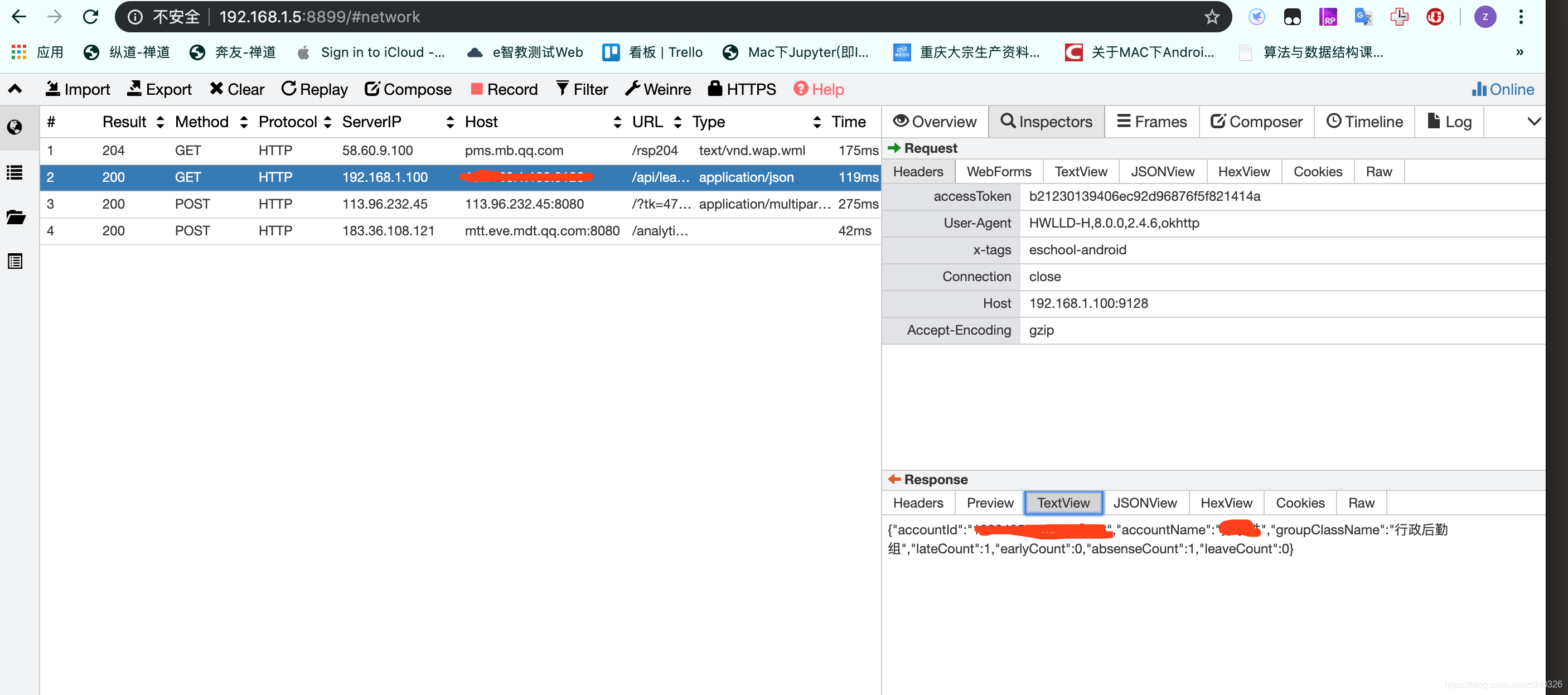Expand the inspector tabs chevron menu
The image size is (1568, 695).
click(x=1533, y=122)
